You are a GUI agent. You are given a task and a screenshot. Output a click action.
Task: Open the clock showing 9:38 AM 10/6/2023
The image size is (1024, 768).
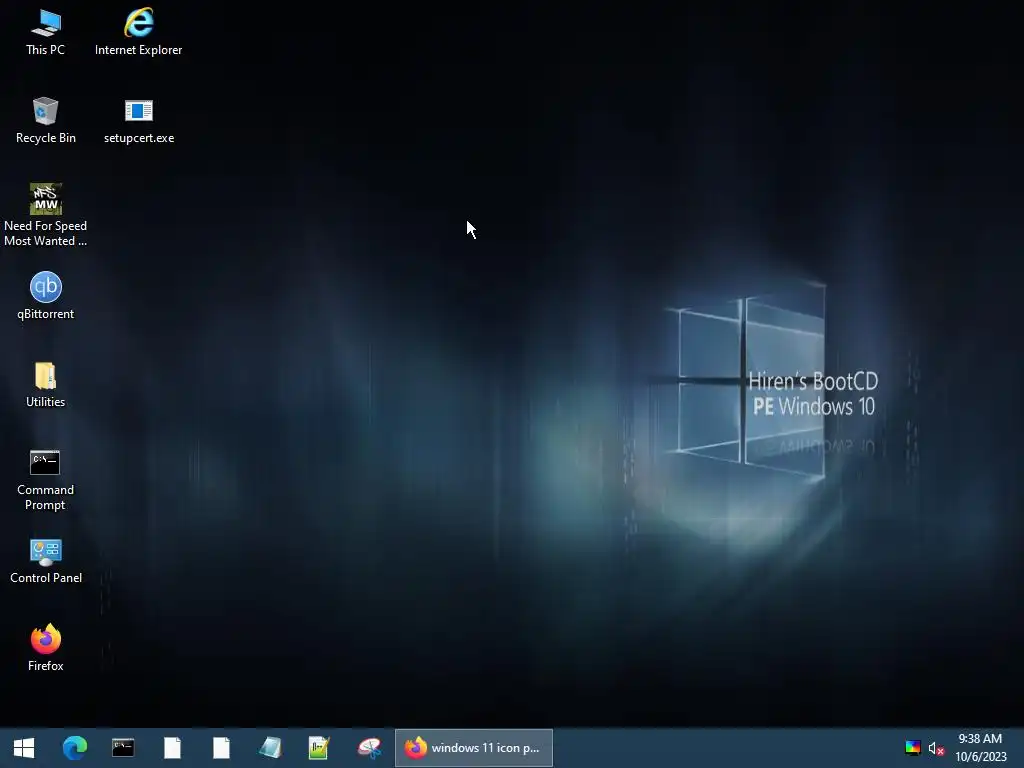[x=980, y=748]
